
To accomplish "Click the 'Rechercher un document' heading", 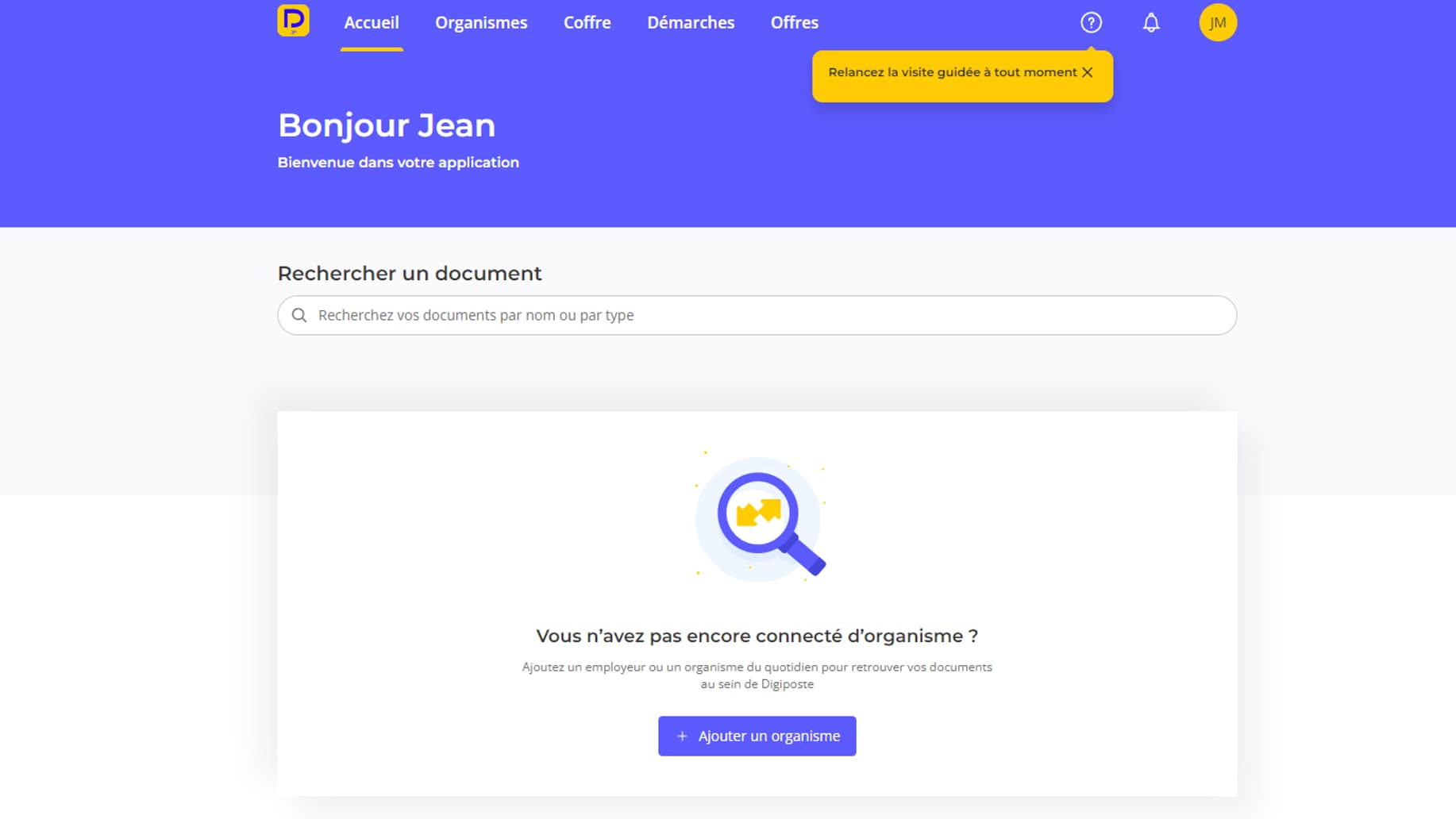I will pos(409,273).
